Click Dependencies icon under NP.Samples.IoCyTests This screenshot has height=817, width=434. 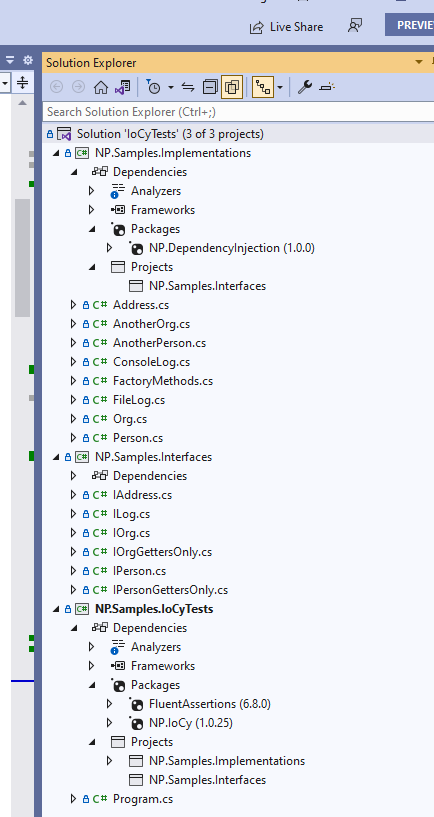coord(100,628)
